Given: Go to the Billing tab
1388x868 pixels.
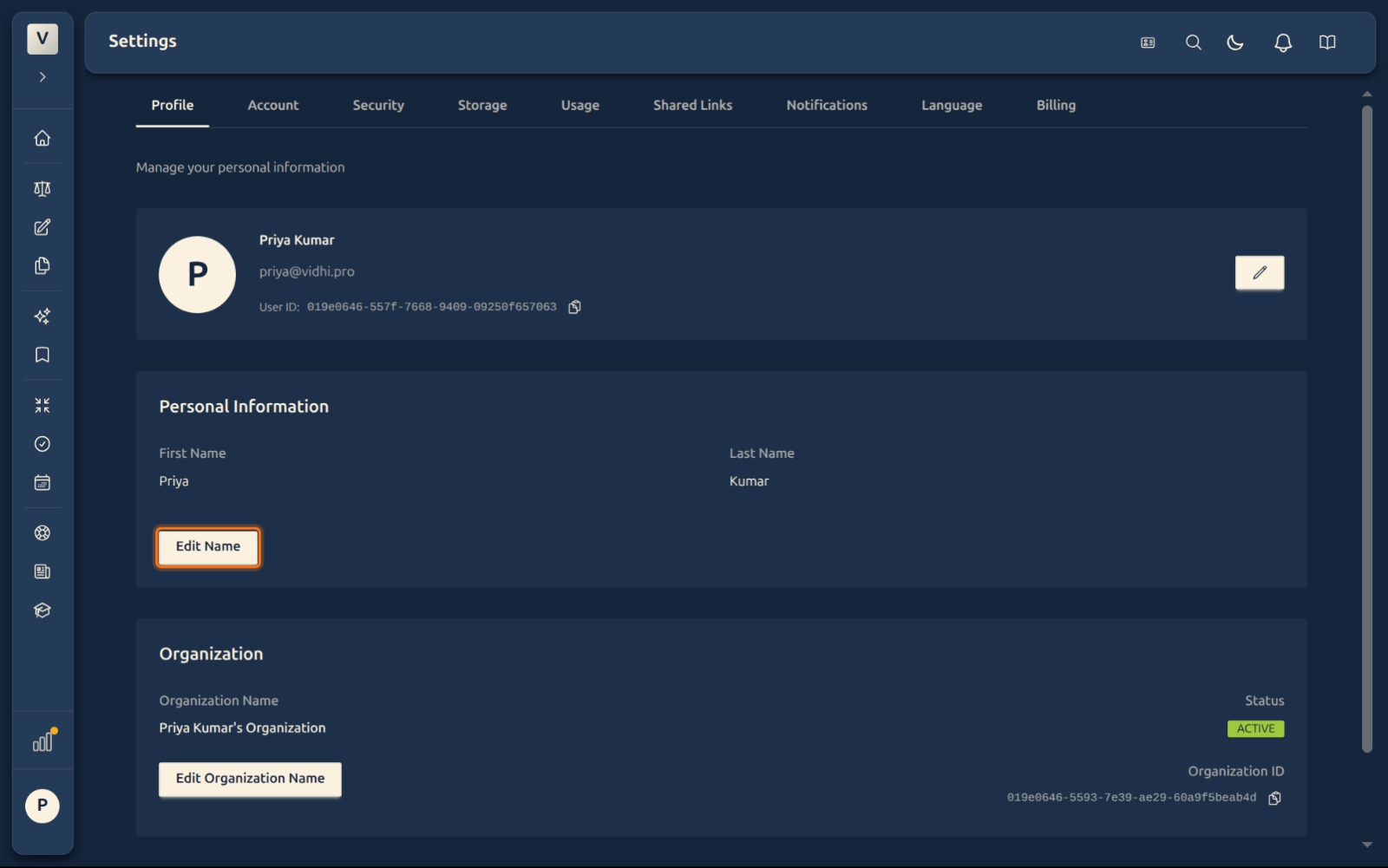Looking at the screenshot, I should [1056, 105].
